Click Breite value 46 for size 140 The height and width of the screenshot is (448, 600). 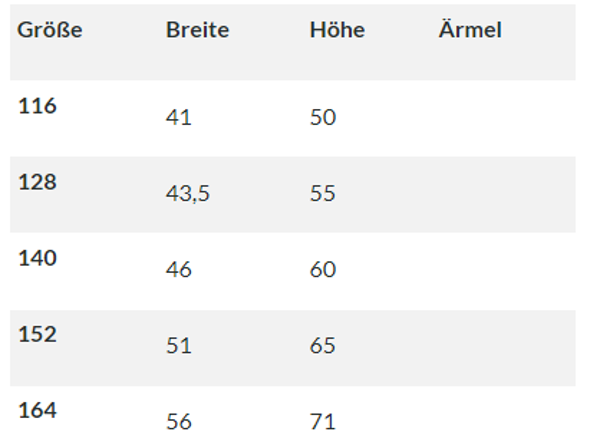pos(179,270)
